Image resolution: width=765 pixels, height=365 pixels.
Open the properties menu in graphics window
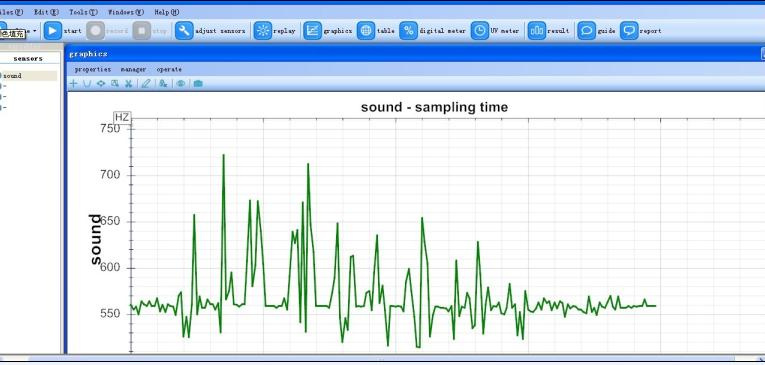click(93, 69)
